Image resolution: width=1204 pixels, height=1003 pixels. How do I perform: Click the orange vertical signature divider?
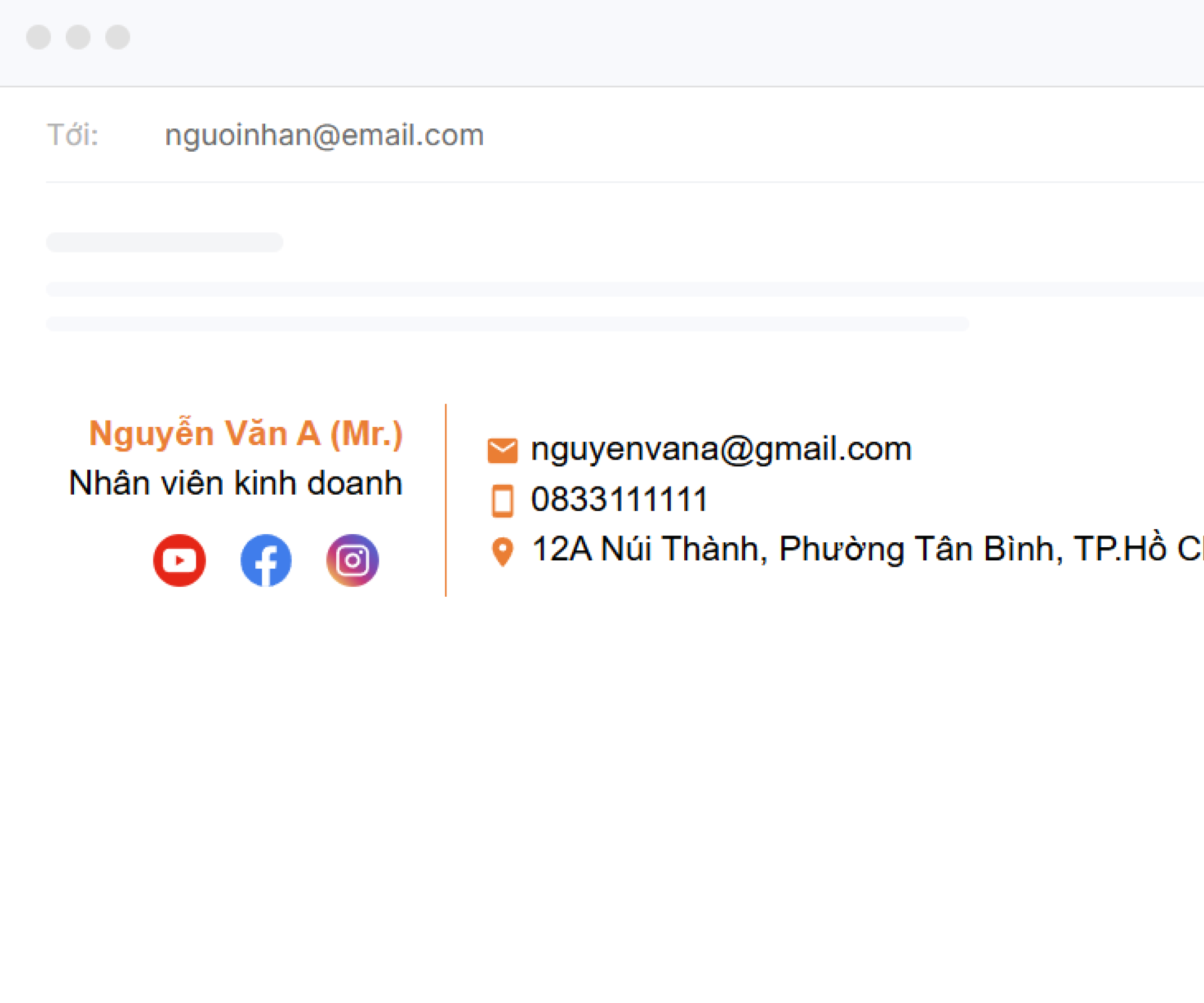click(x=446, y=500)
